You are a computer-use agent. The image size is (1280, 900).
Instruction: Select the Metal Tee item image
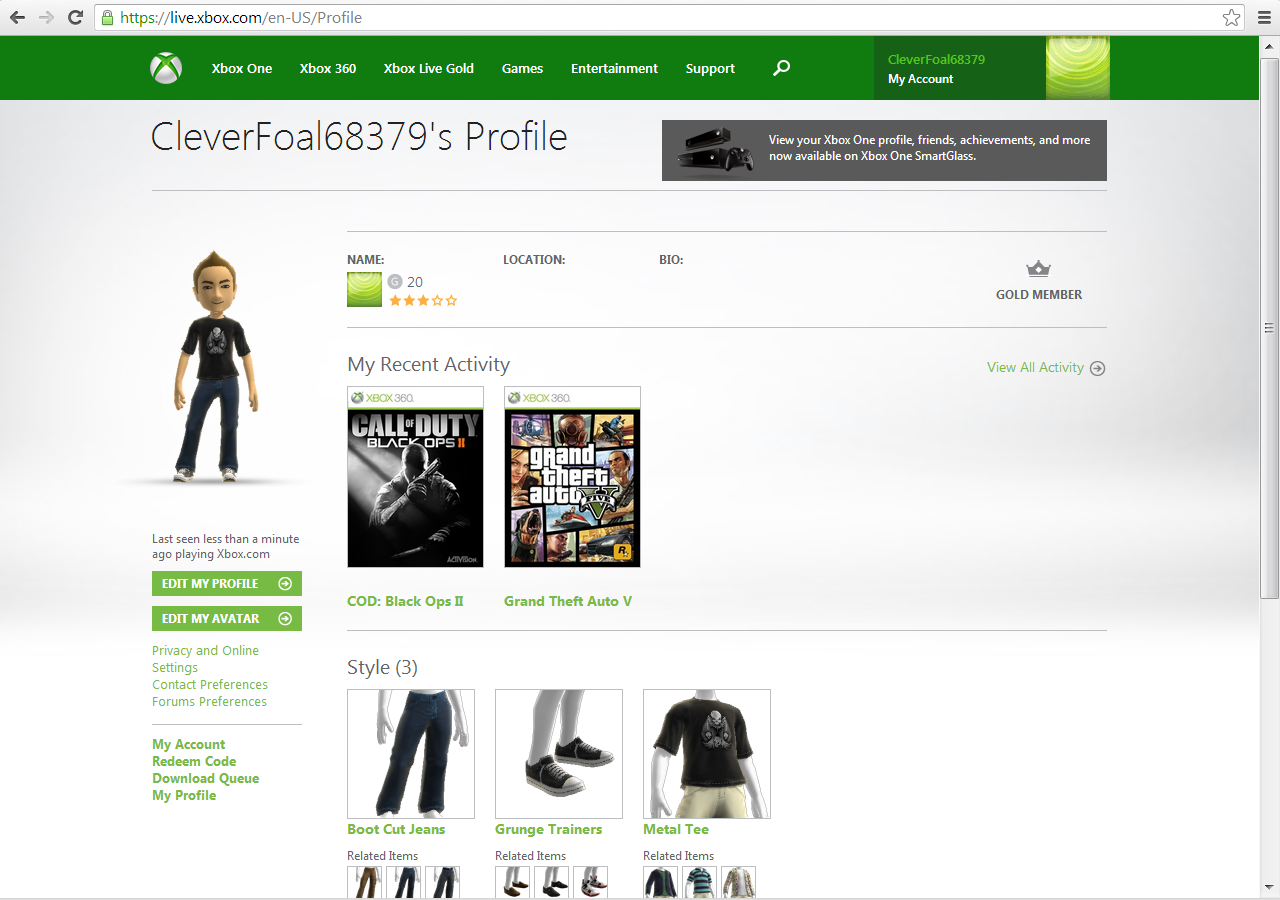(x=707, y=754)
